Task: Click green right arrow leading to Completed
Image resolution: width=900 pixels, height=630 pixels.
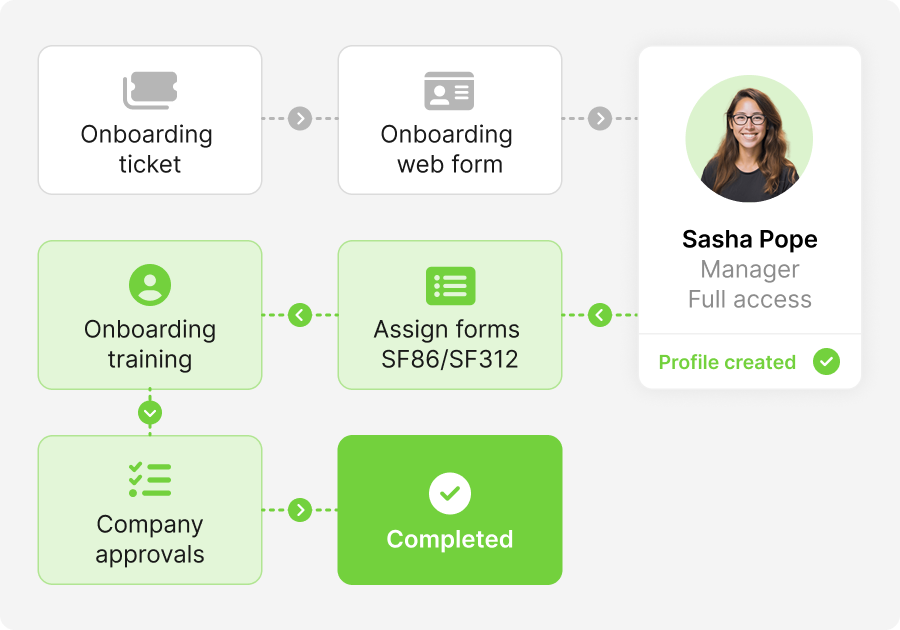Action: [300, 510]
